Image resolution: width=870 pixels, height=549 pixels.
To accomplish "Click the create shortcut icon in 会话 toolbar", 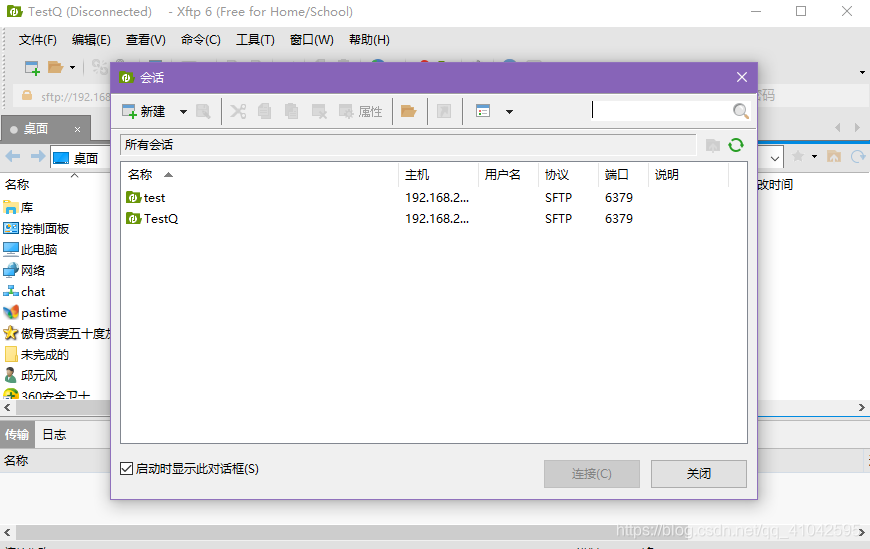I will click(444, 112).
